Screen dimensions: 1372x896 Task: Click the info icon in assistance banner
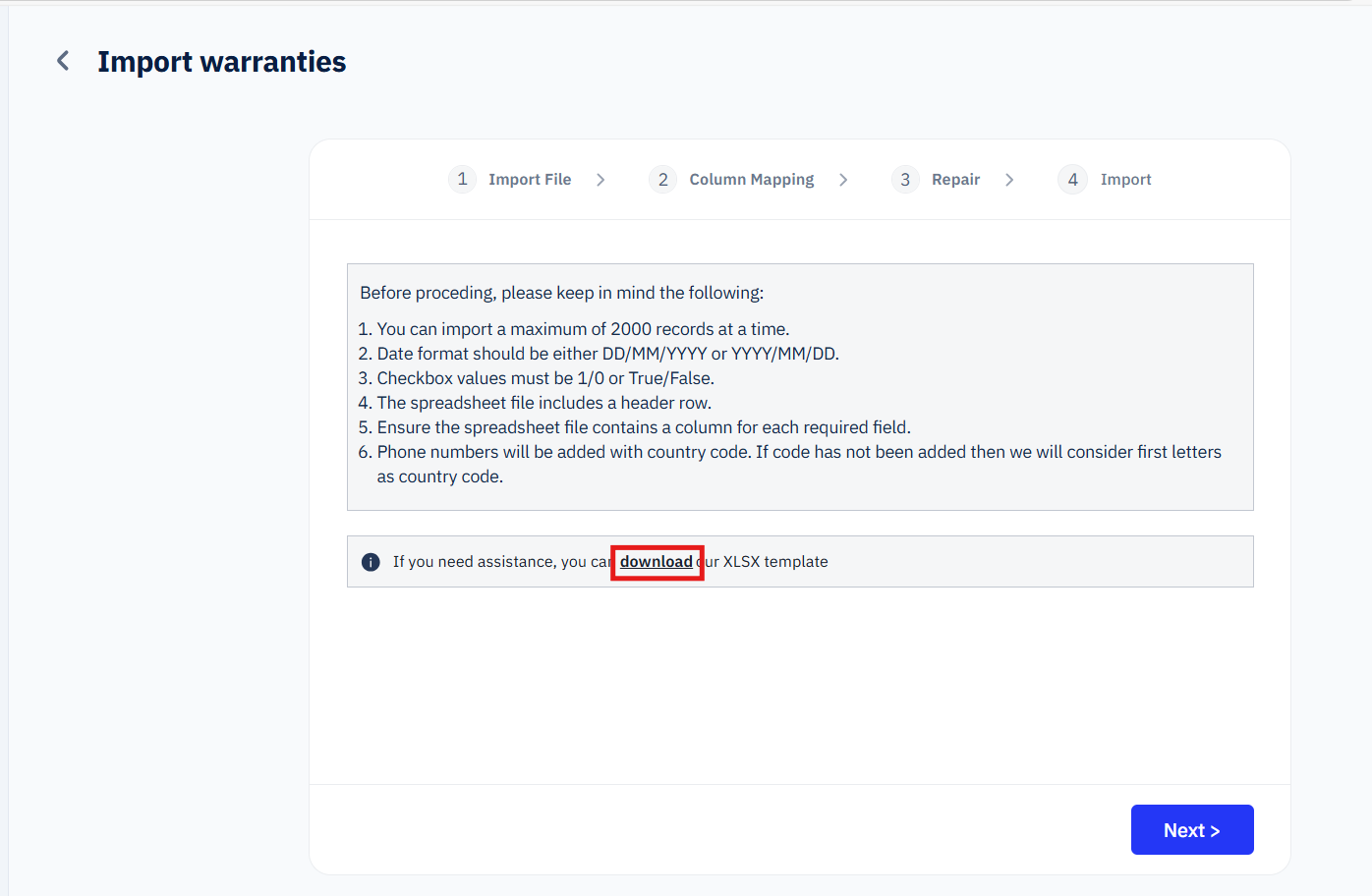click(x=371, y=562)
